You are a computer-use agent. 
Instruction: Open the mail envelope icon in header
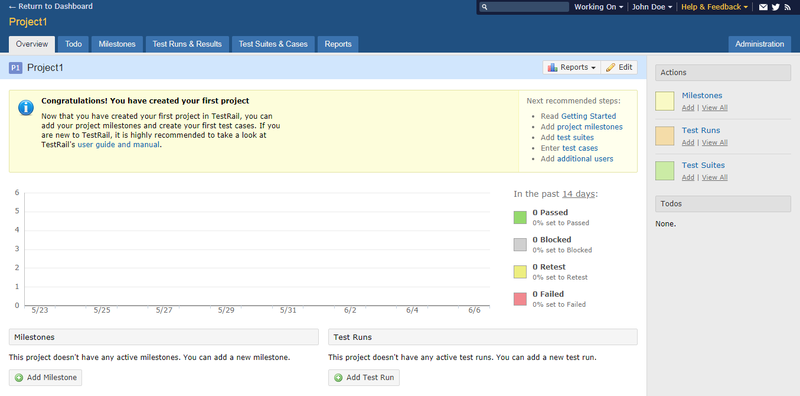click(763, 7)
